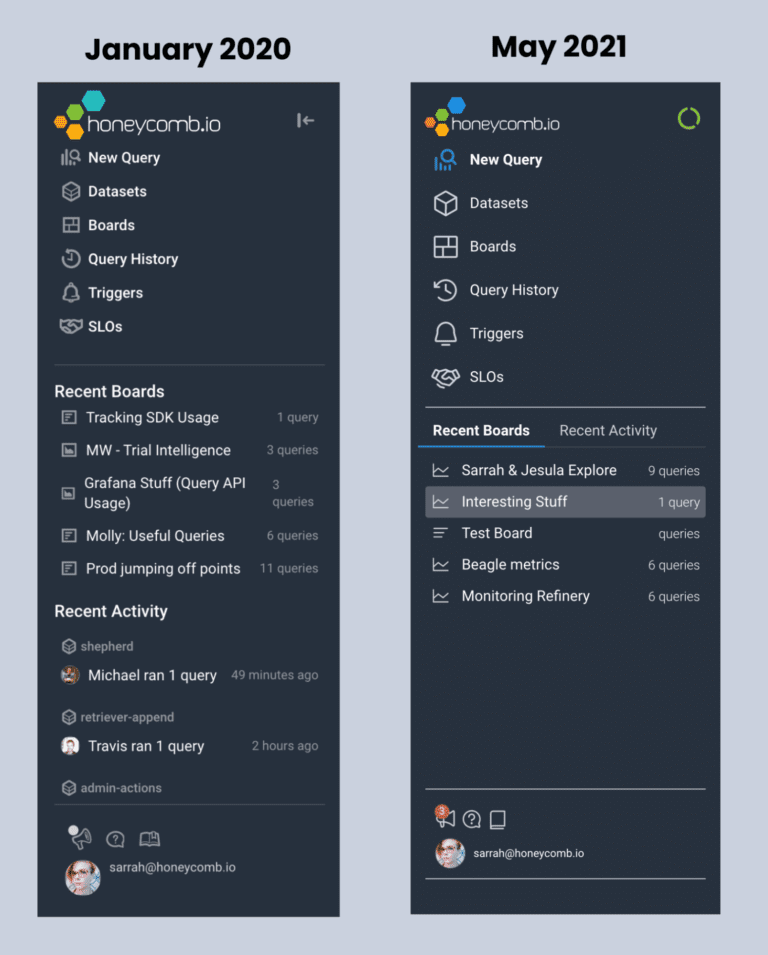768x955 pixels.
Task: Click the Query History clock icon in May 2021 sidebar
Action: tap(445, 290)
